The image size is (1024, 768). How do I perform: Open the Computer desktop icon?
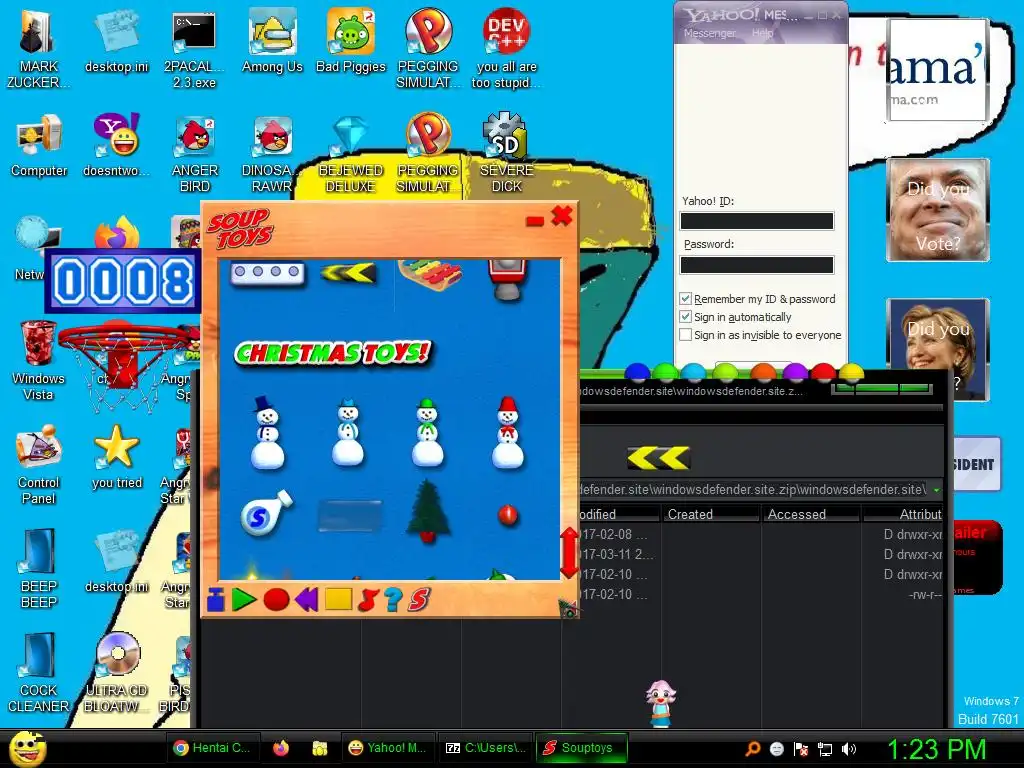(x=39, y=146)
